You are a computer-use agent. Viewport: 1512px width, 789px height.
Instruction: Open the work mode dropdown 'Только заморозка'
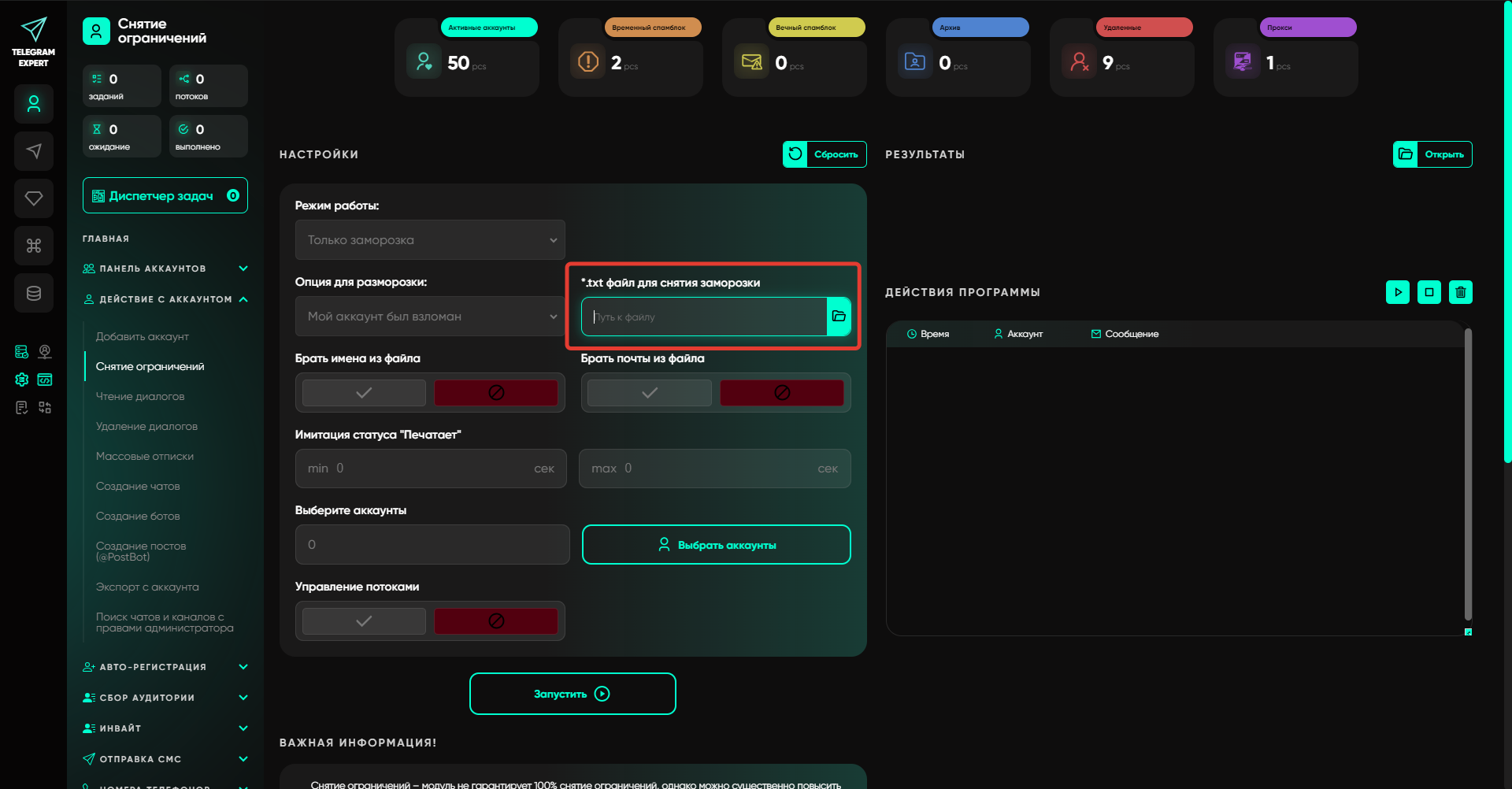coord(430,240)
